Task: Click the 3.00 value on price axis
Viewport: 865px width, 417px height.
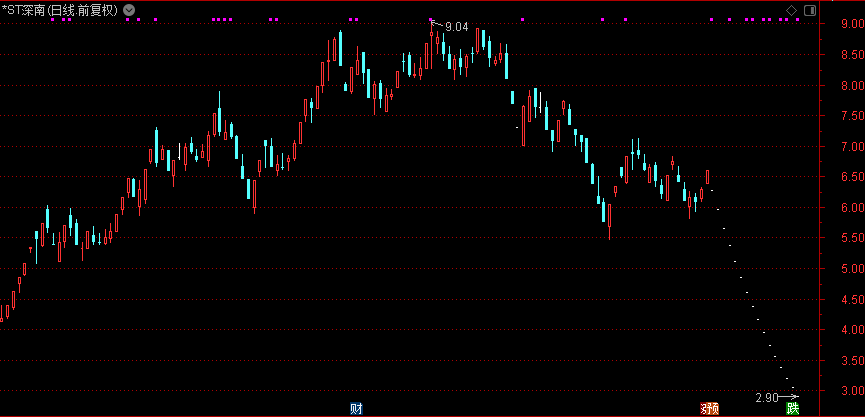Action: coord(851,390)
